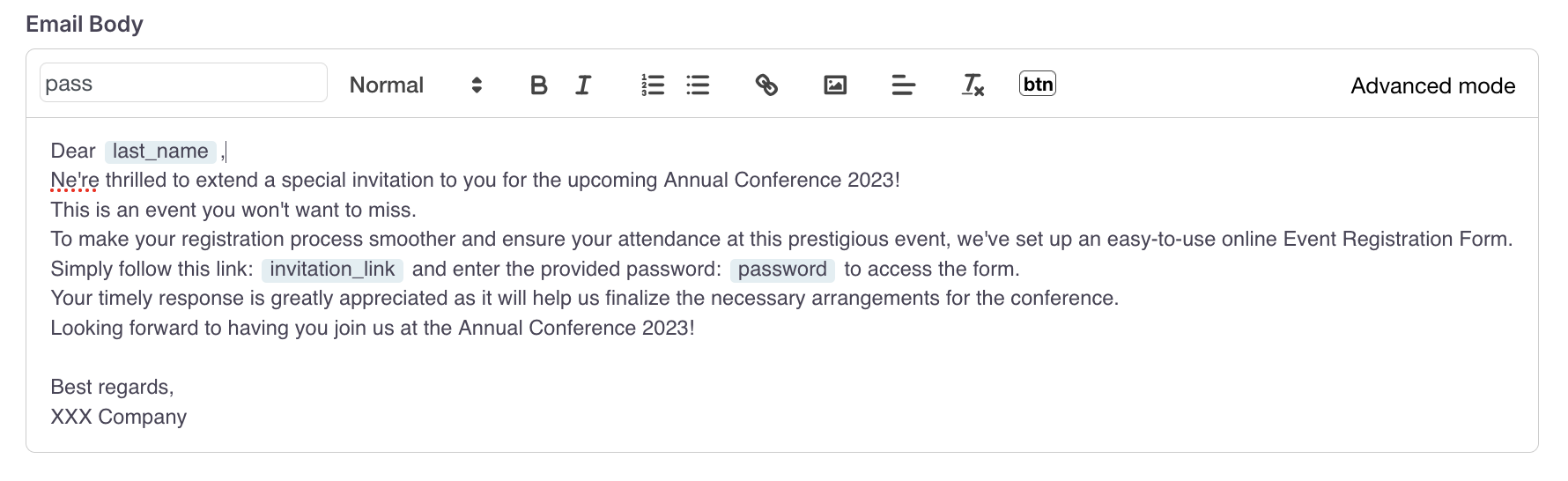Image resolution: width=1568 pixels, height=481 pixels.
Task: Insert a button with btn icon
Action: point(1038,85)
